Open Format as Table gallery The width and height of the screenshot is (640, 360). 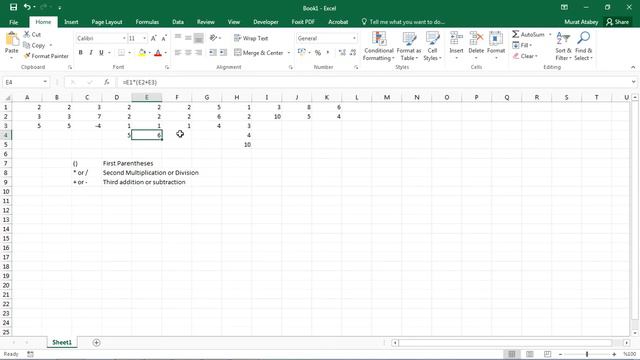pyautogui.click(x=409, y=46)
